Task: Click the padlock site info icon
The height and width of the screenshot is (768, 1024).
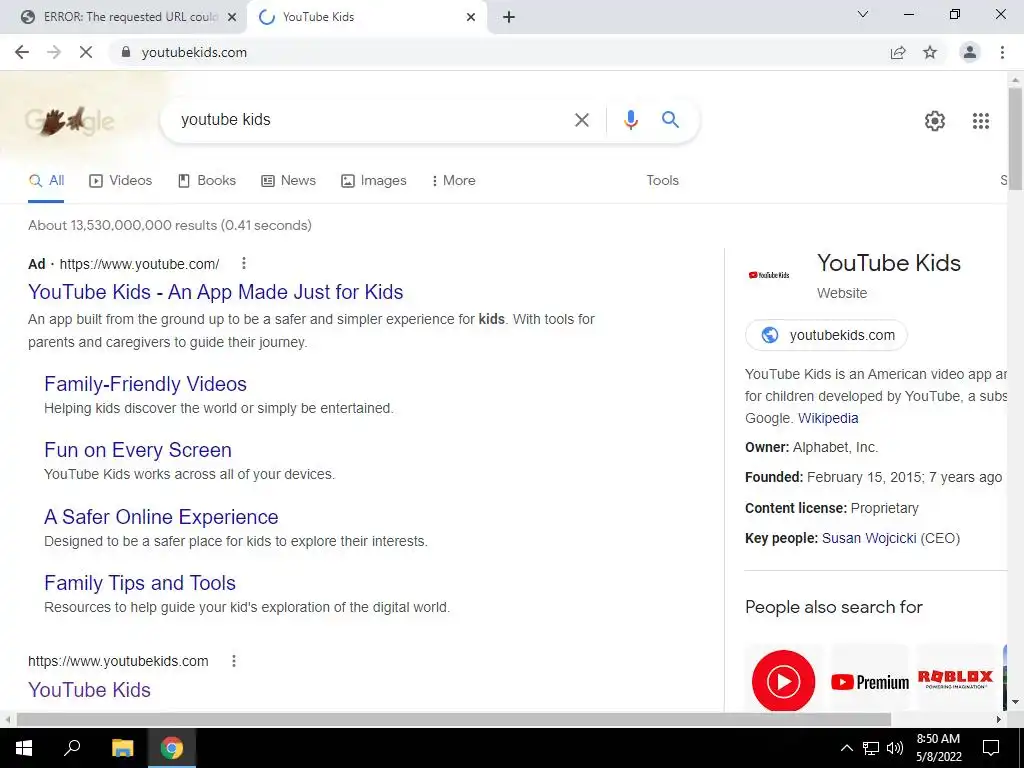Action: point(126,52)
